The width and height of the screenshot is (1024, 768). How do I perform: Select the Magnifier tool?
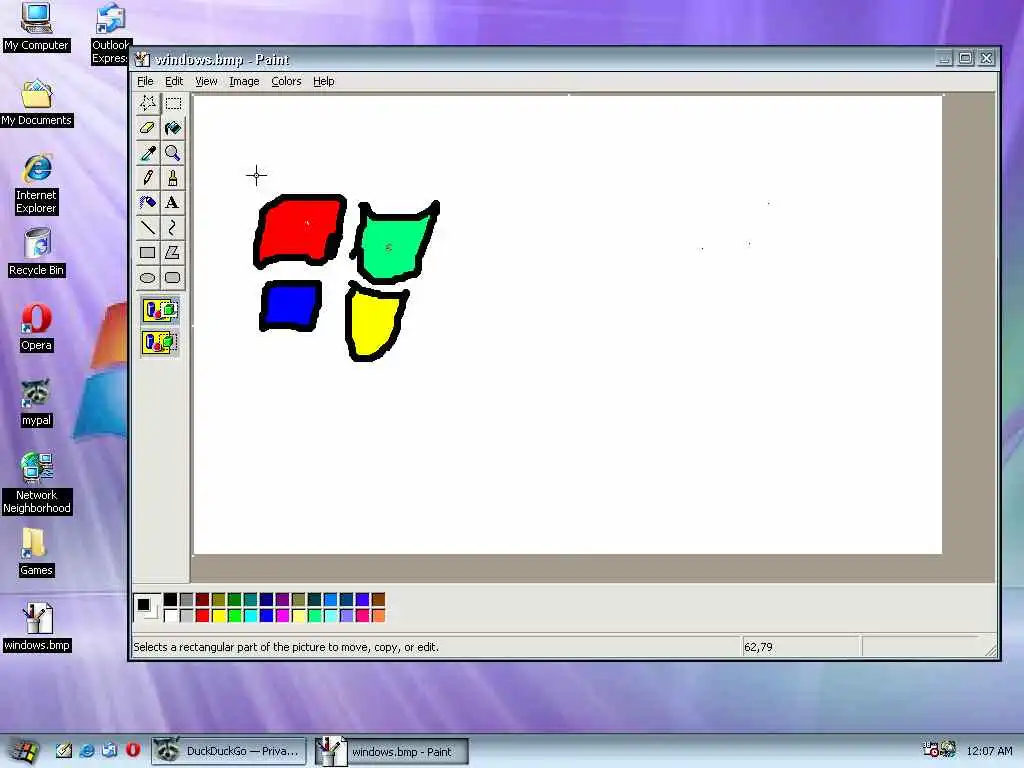point(173,153)
